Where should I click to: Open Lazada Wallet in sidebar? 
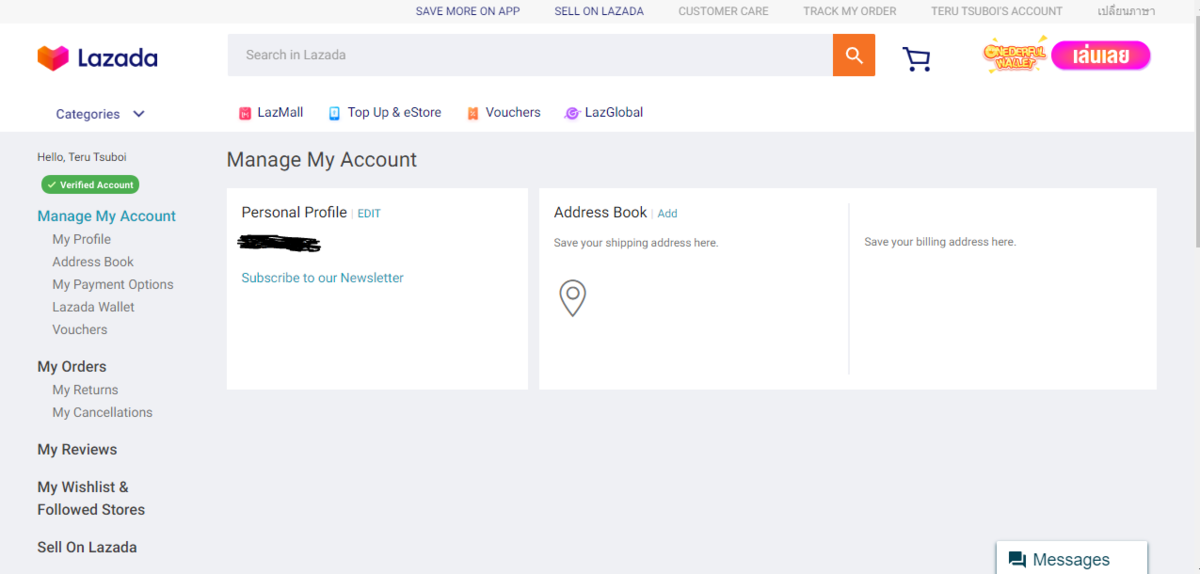[x=93, y=307]
